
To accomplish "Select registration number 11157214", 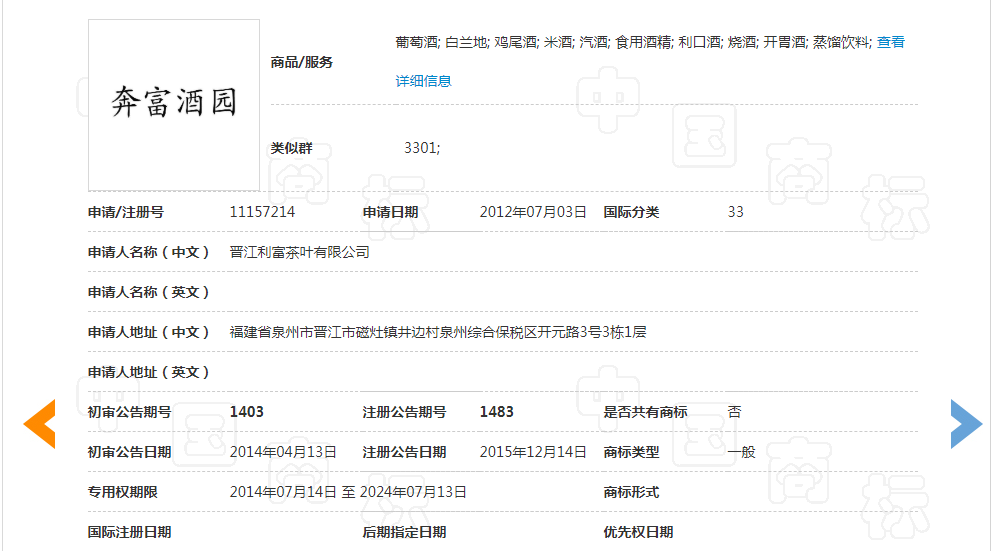I will pos(262,212).
